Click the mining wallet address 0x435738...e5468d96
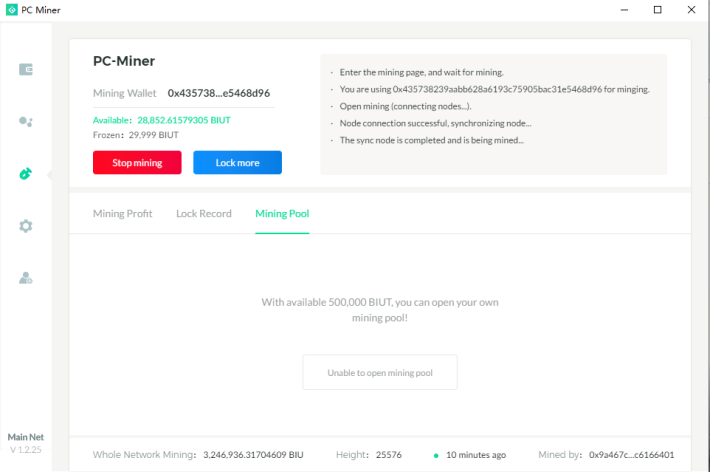The height and width of the screenshot is (472, 710). tap(219, 93)
